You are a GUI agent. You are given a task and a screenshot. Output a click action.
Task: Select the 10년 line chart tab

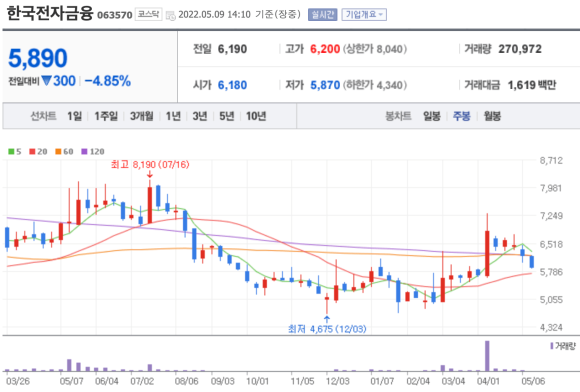pyautogui.click(x=256, y=116)
